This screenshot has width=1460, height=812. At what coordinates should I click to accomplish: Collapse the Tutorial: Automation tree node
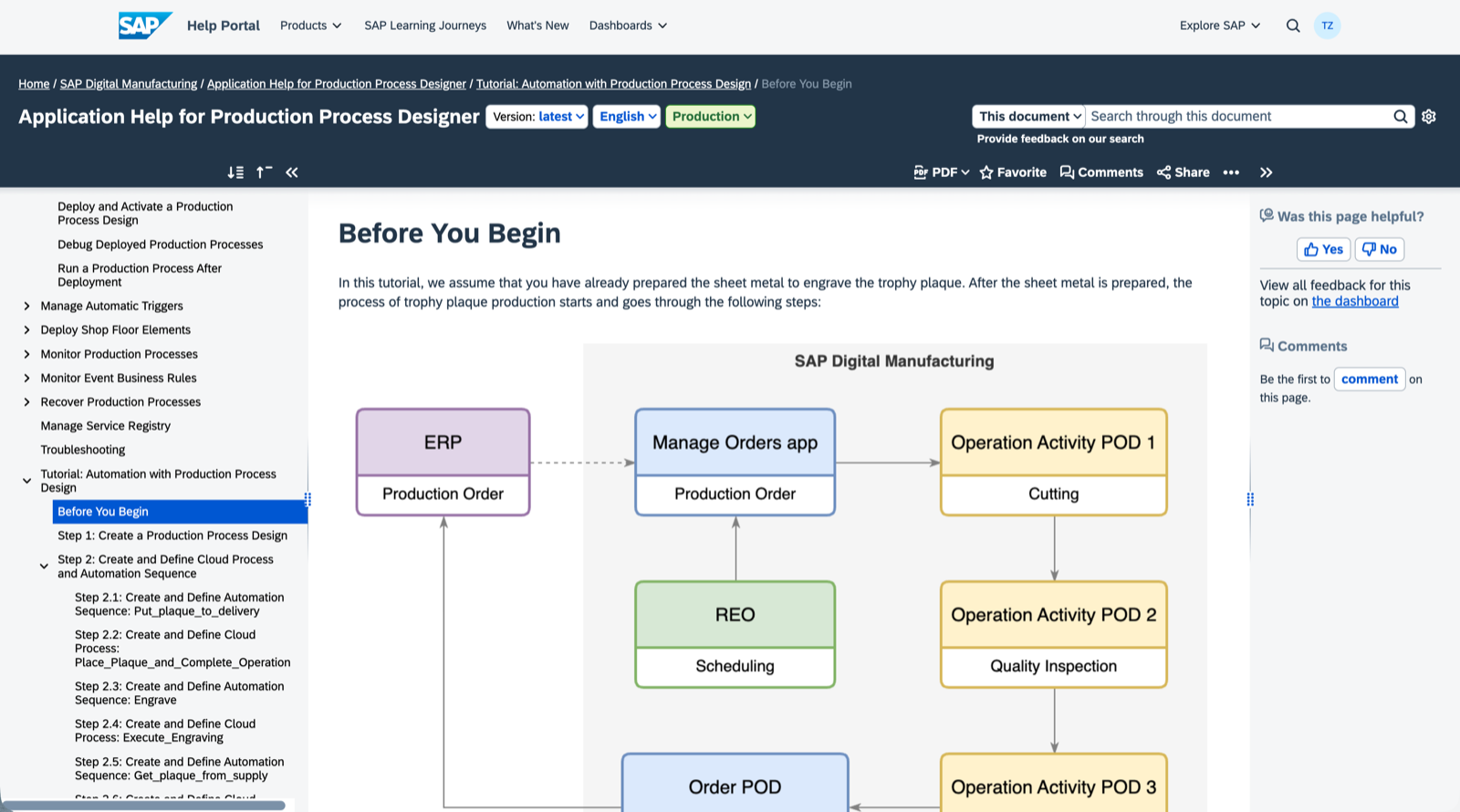click(x=26, y=481)
